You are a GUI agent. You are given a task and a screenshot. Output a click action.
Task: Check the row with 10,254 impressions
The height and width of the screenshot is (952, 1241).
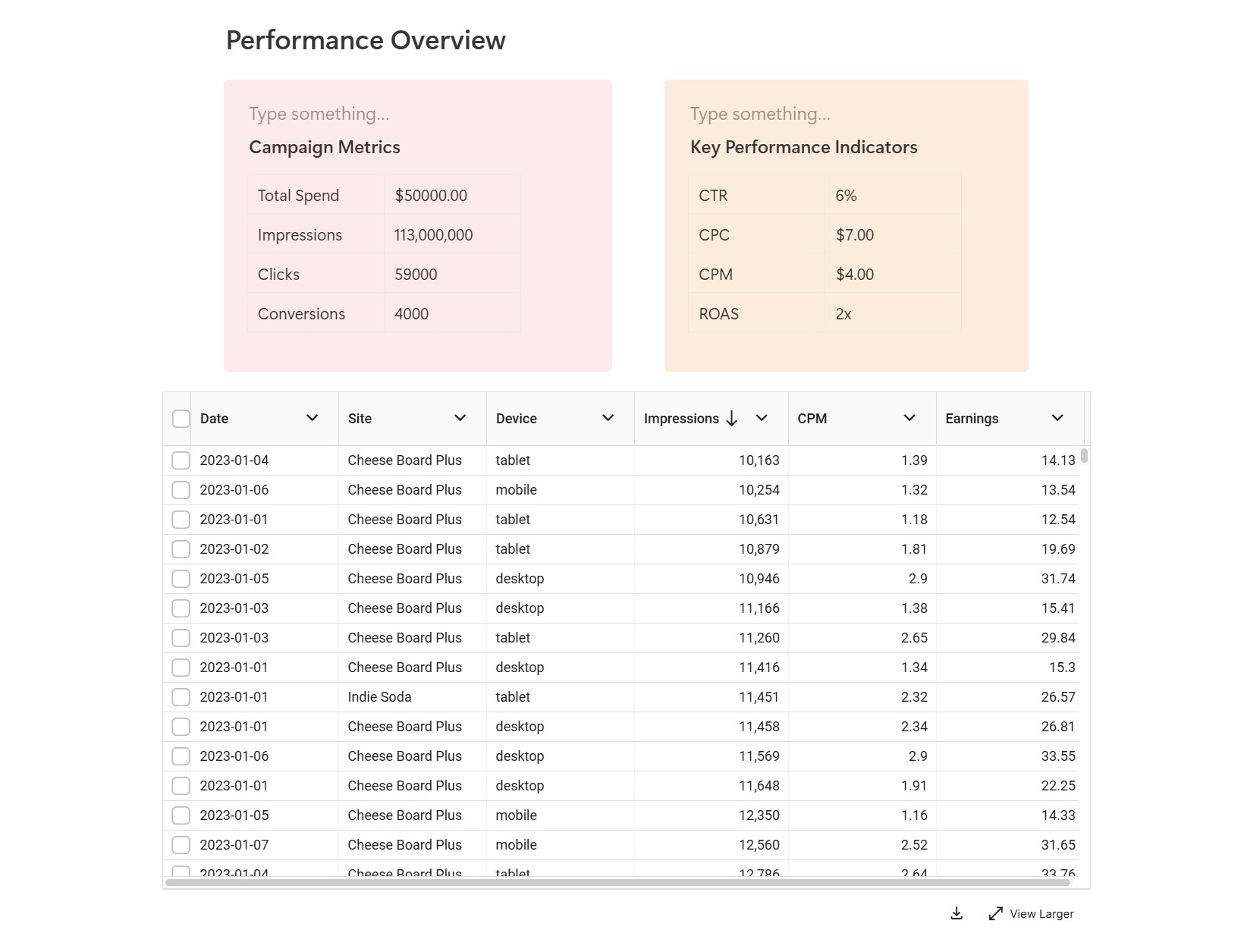tap(181, 490)
